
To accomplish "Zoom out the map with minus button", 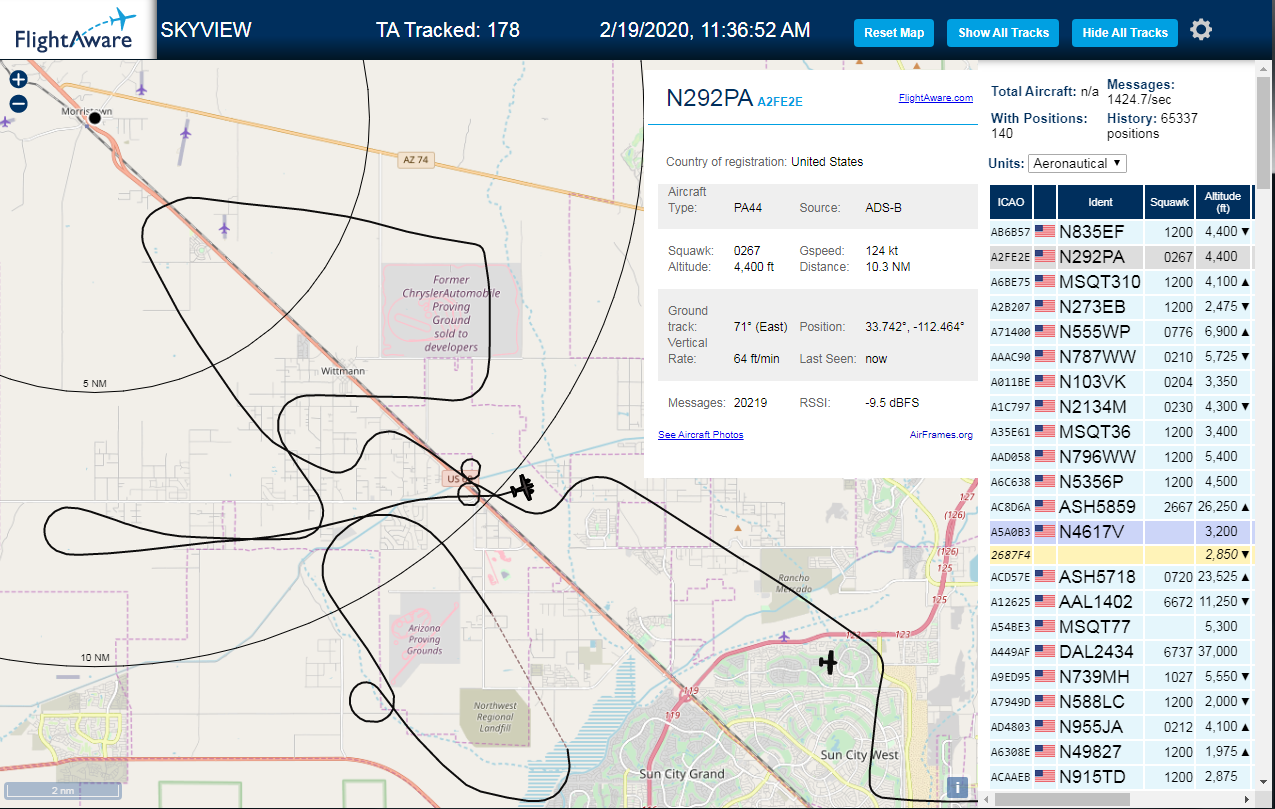I will click(18, 103).
